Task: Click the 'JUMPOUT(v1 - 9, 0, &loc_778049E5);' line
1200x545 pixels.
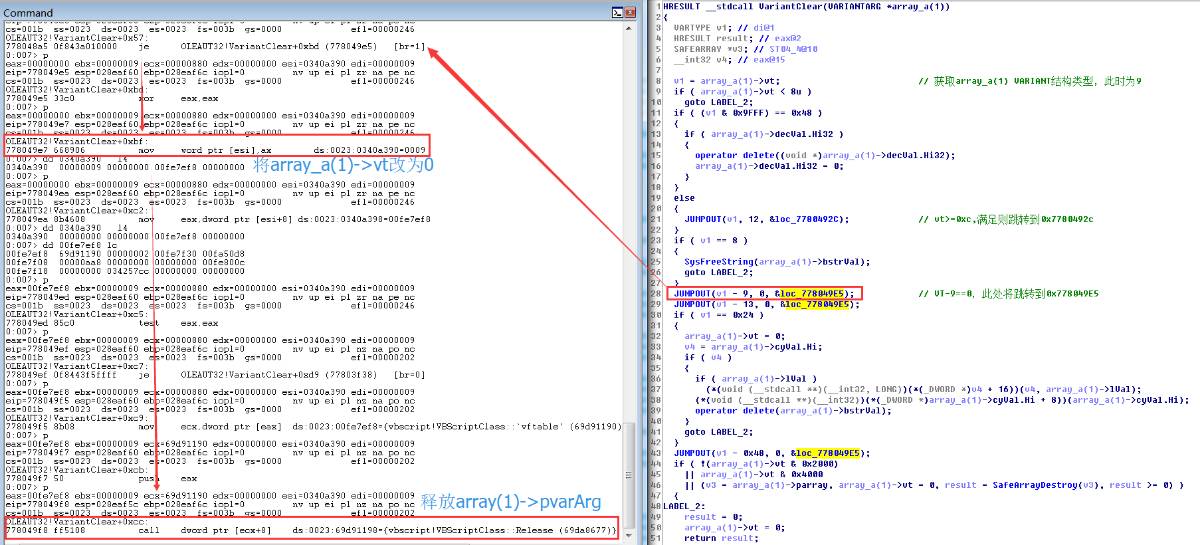Action: pyautogui.click(x=763, y=292)
